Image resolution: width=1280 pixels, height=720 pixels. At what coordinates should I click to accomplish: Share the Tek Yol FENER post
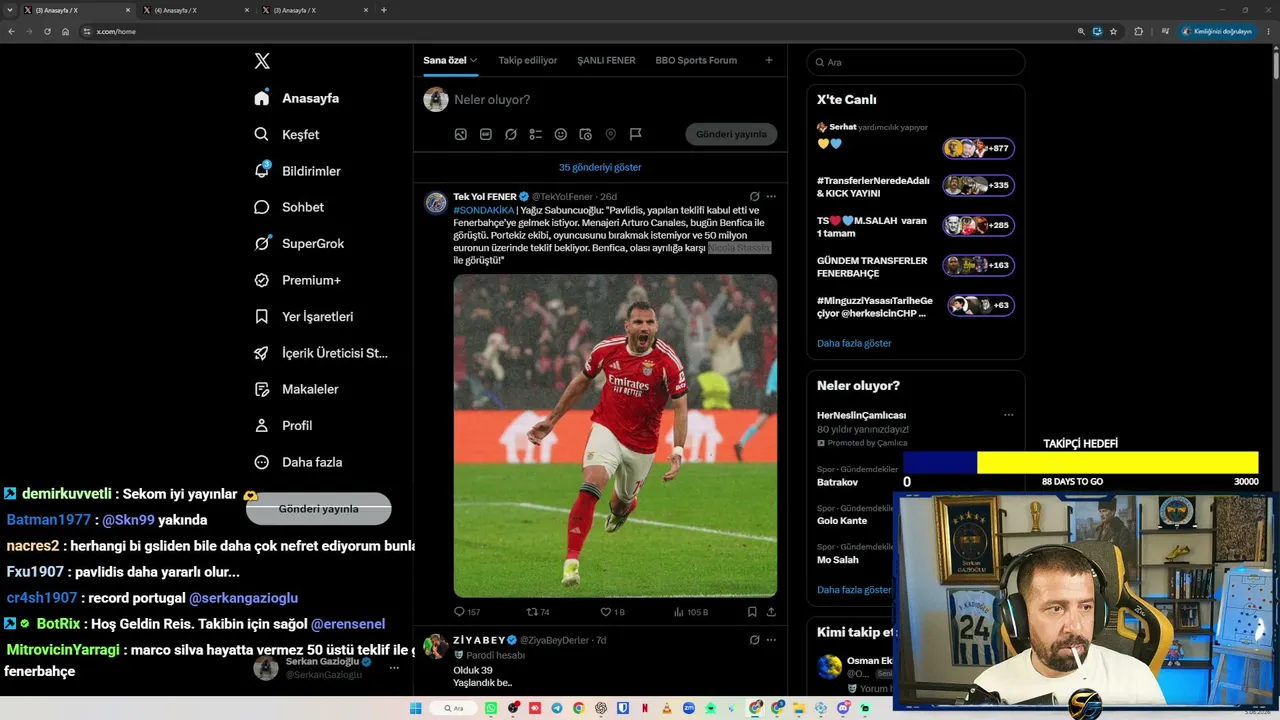(771, 612)
